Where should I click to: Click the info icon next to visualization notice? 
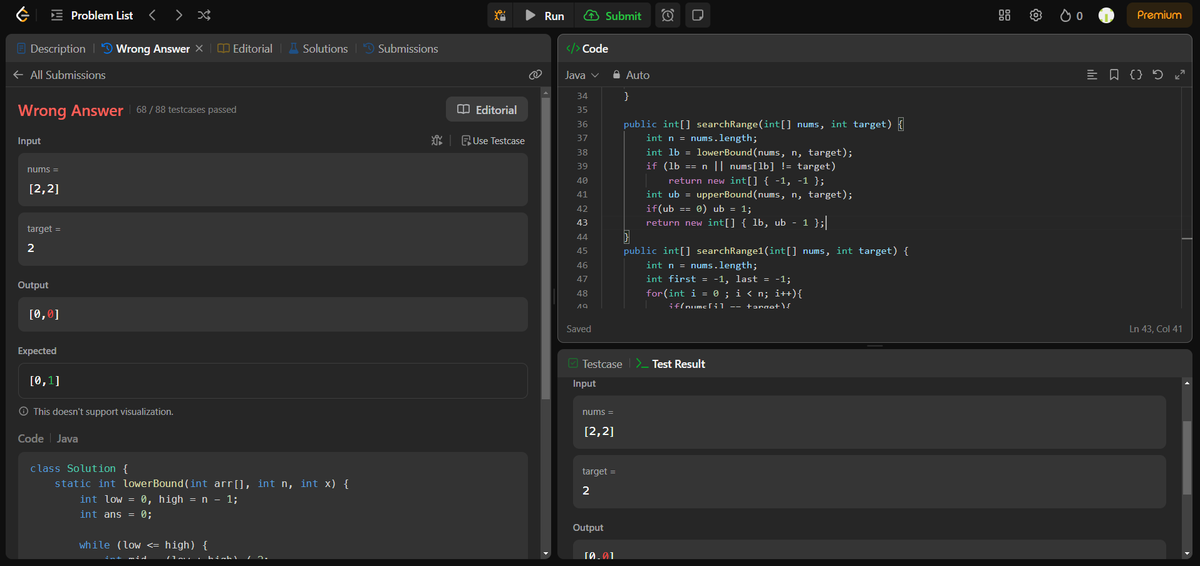23,412
